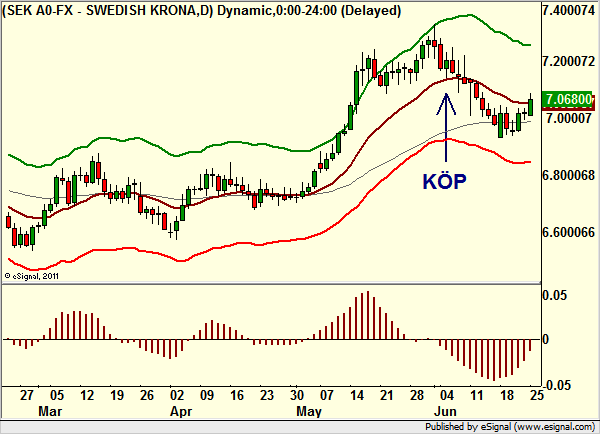This screenshot has height=434, width=600.
Task: Click the 7.00007 price axis label
Action: coord(569,118)
